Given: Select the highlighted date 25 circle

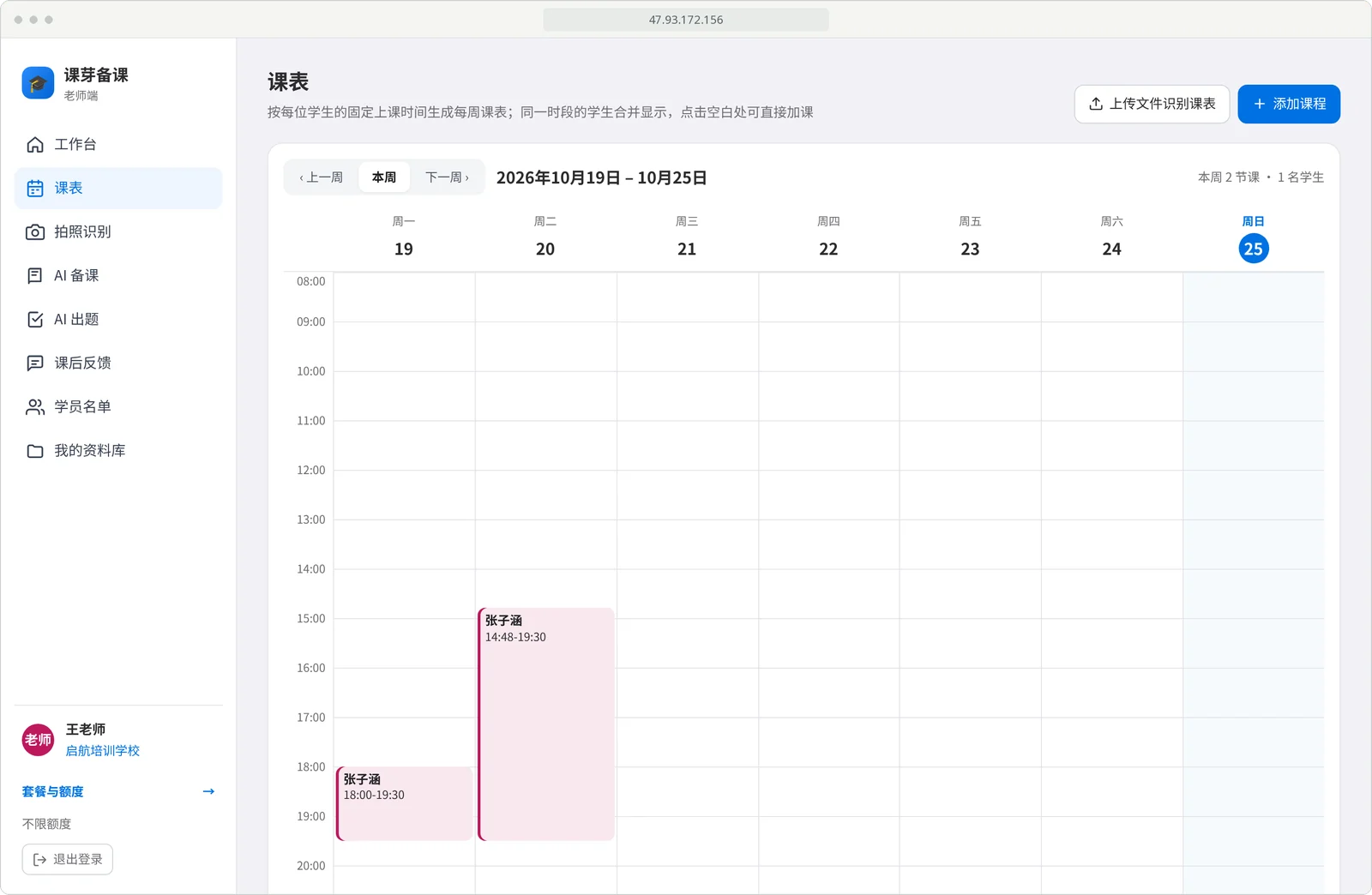Looking at the screenshot, I should [x=1254, y=249].
